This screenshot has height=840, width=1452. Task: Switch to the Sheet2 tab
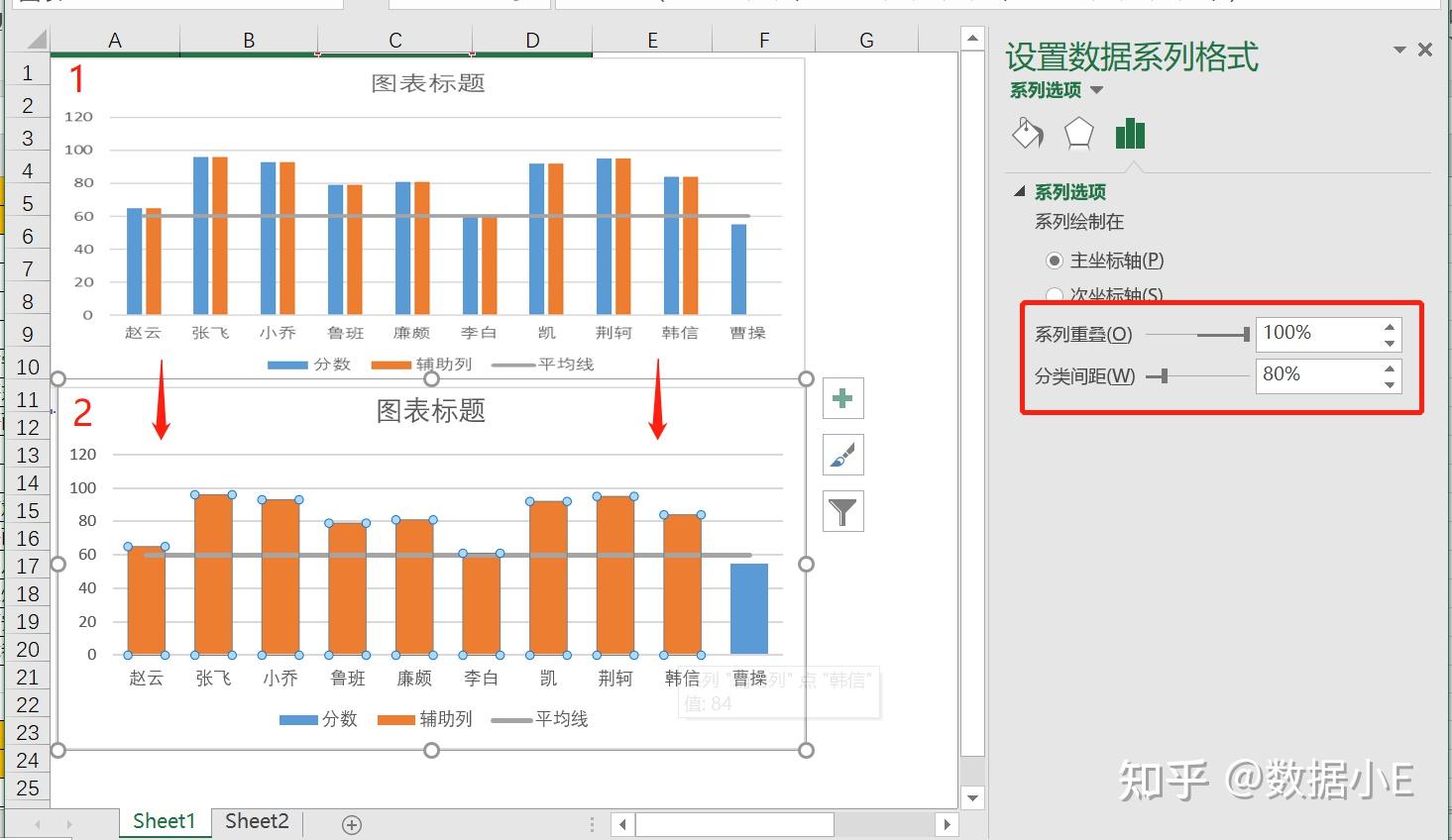257,821
